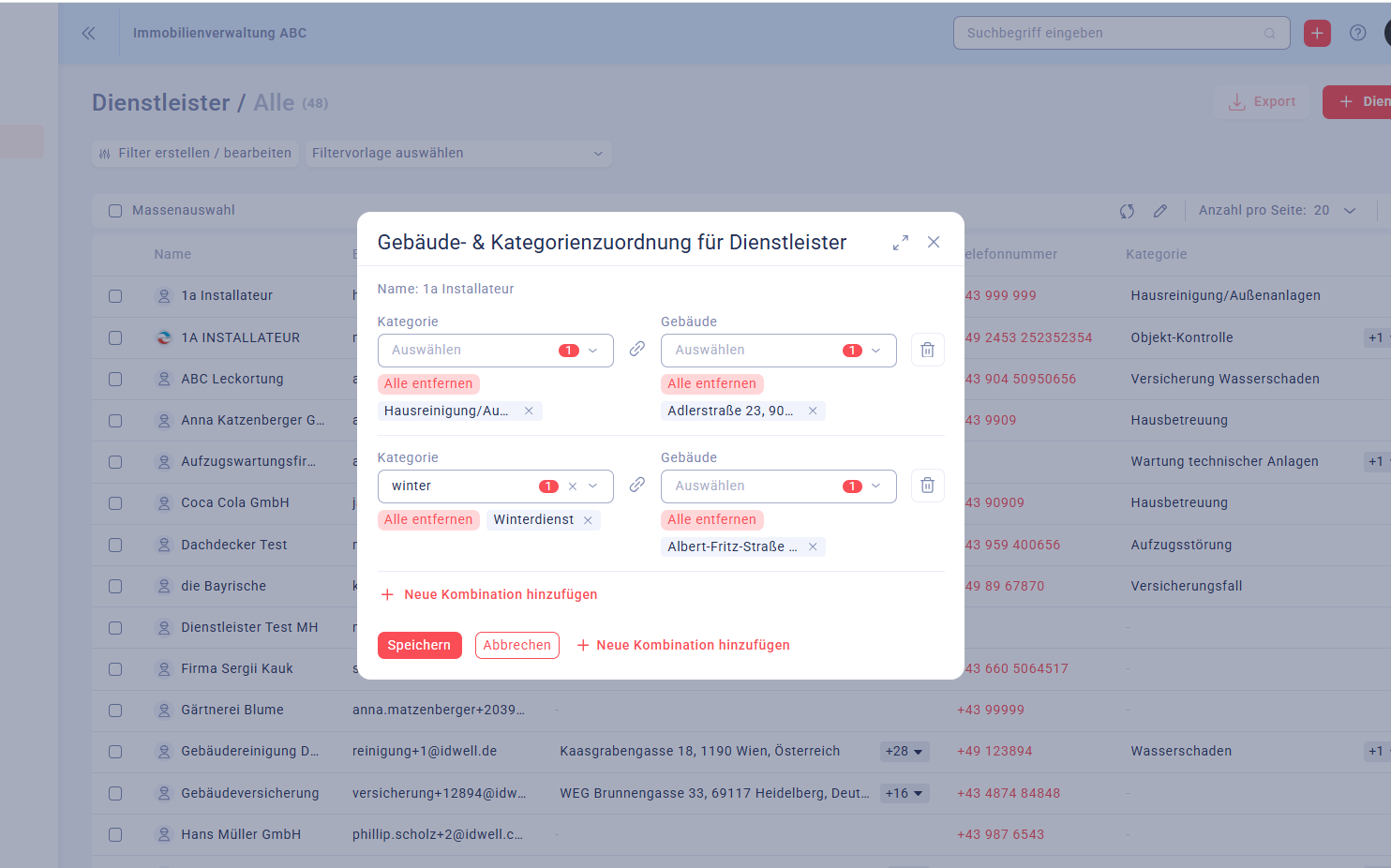Click link icon in first combination row
The image size is (1391, 868).
point(637,349)
